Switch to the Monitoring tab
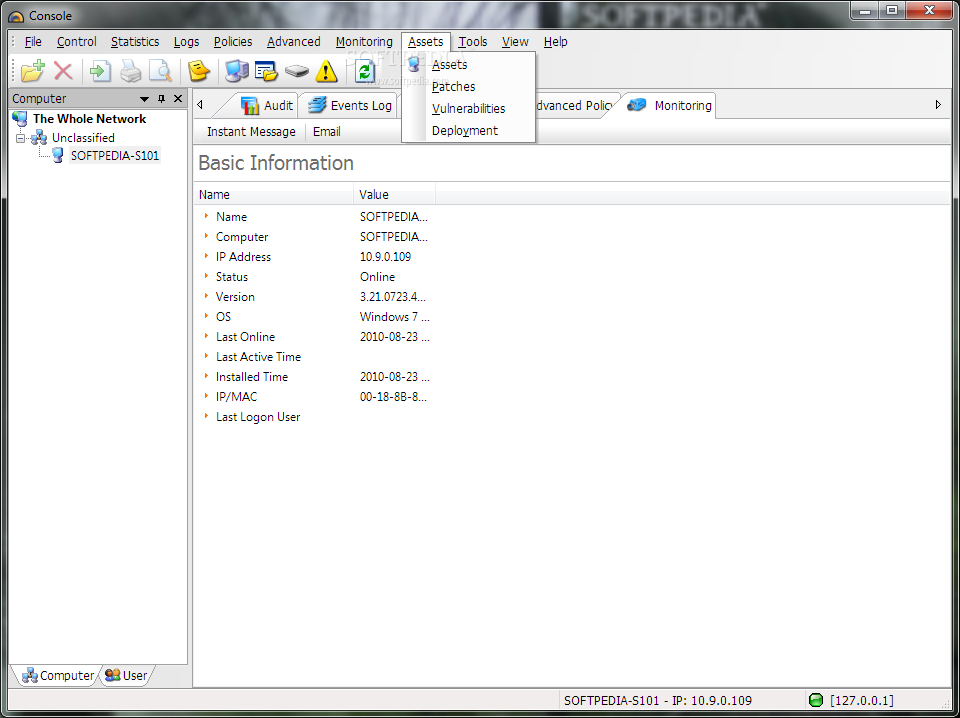960x718 pixels. point(670,105)
